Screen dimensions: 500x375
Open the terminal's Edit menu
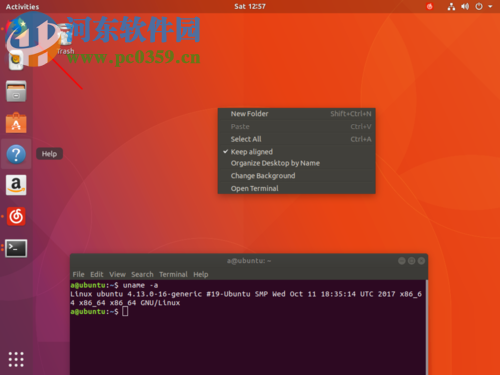tap(97, 274)
